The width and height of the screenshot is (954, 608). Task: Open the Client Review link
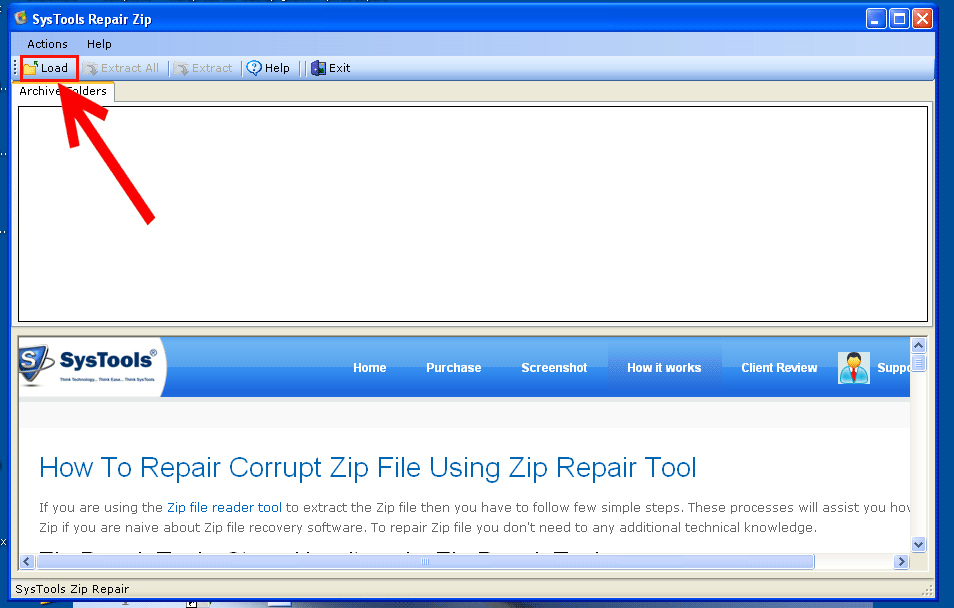[779, 367]
